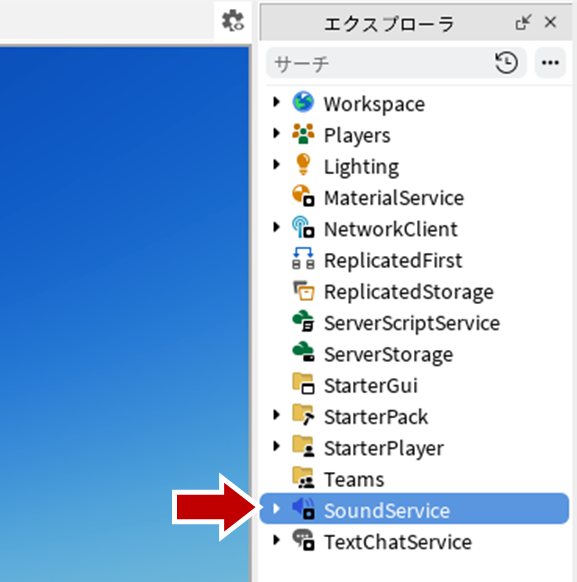The width and height of the screenshot is (577, 582).
Task: Click the エクスプローラ panel title
Action: click(x=389, y=24)
